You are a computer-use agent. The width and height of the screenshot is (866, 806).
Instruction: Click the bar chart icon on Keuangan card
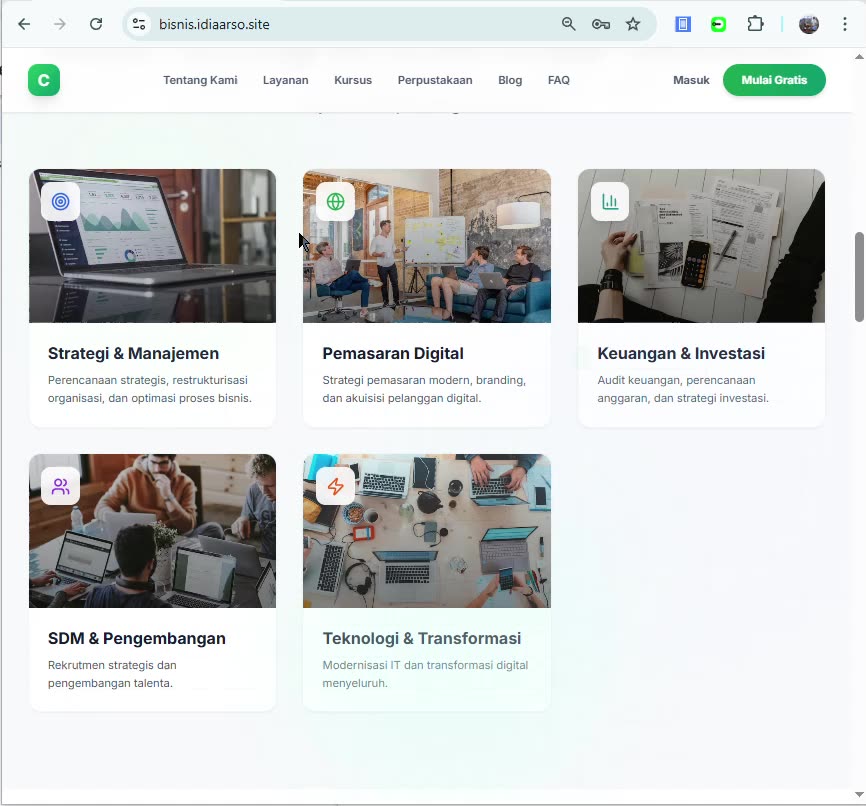610,201
